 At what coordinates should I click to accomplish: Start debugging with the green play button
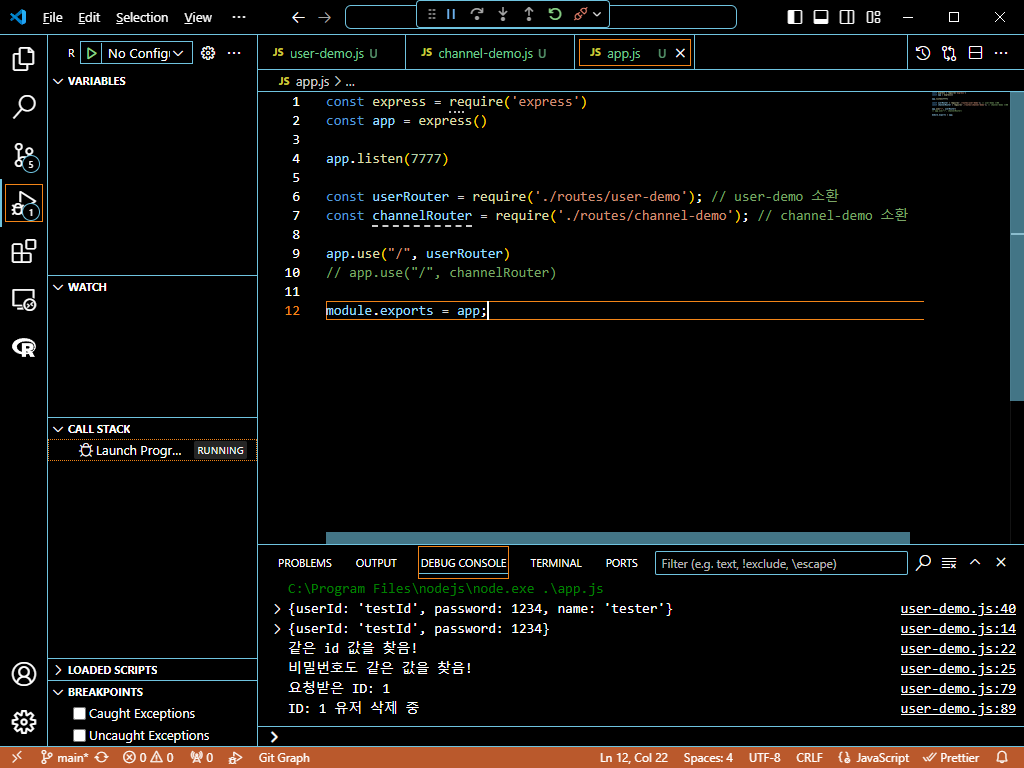click(x=91, y=53)
